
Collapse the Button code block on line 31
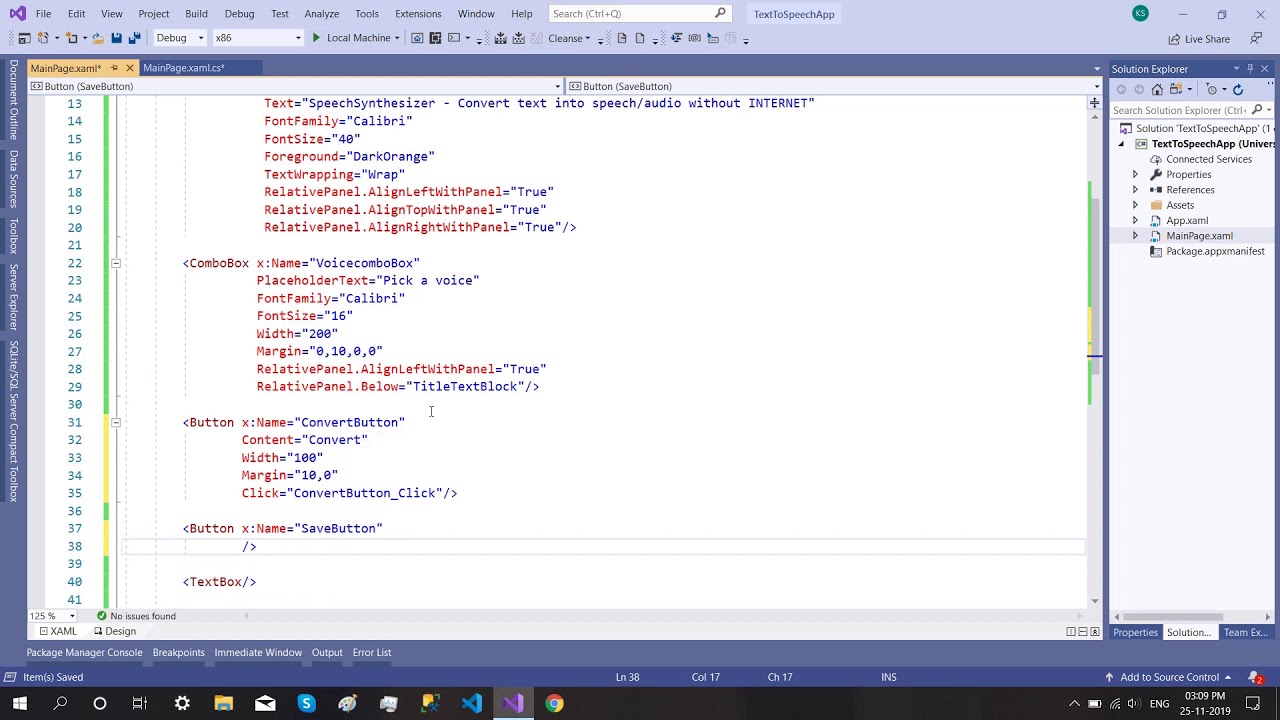coord(115,422)
